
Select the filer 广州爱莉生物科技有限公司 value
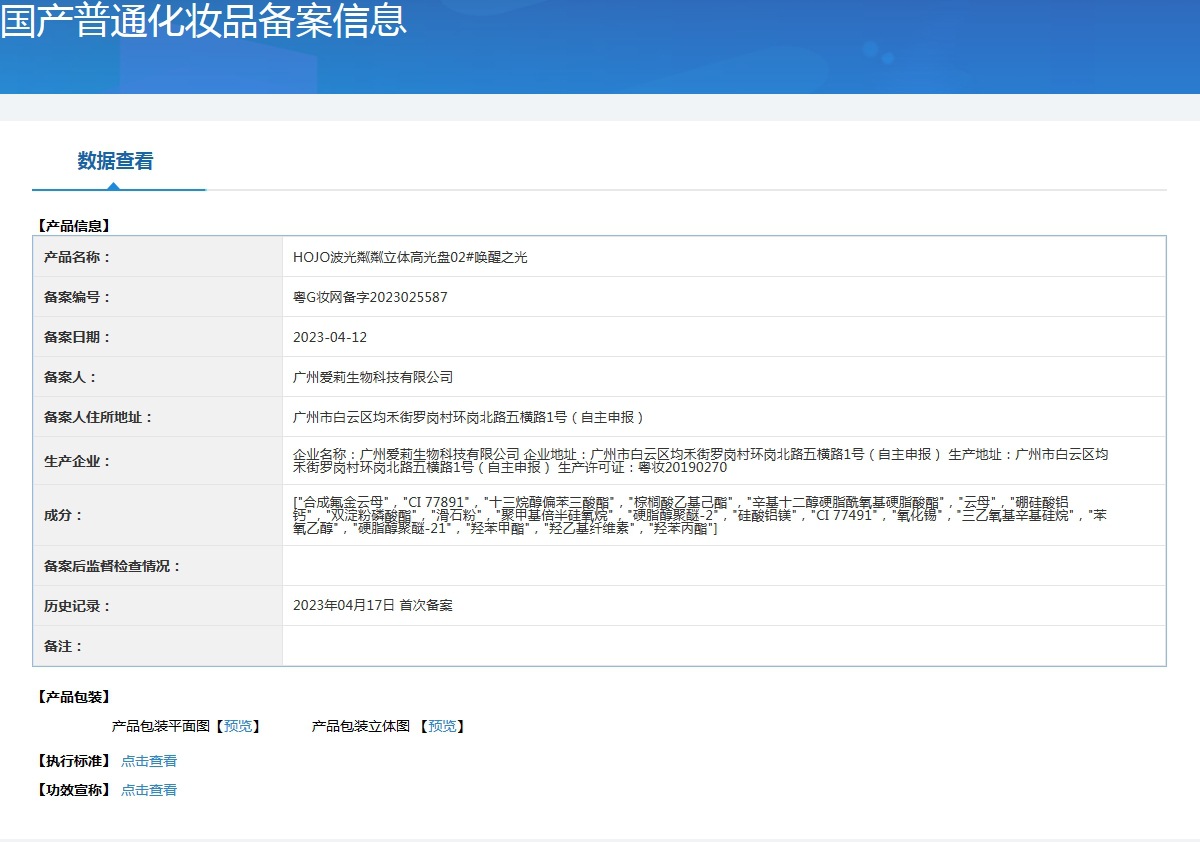[373, 377]
